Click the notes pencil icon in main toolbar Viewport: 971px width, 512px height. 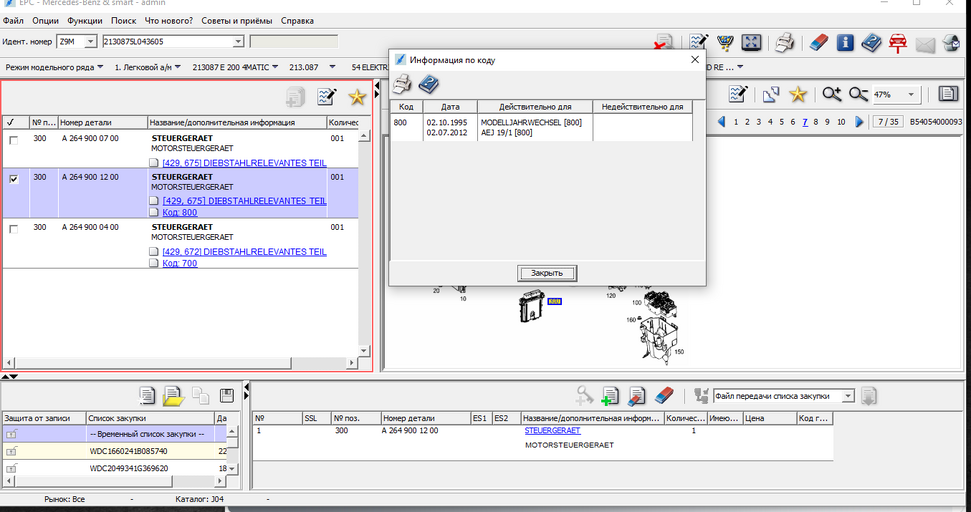click(699, 43)
